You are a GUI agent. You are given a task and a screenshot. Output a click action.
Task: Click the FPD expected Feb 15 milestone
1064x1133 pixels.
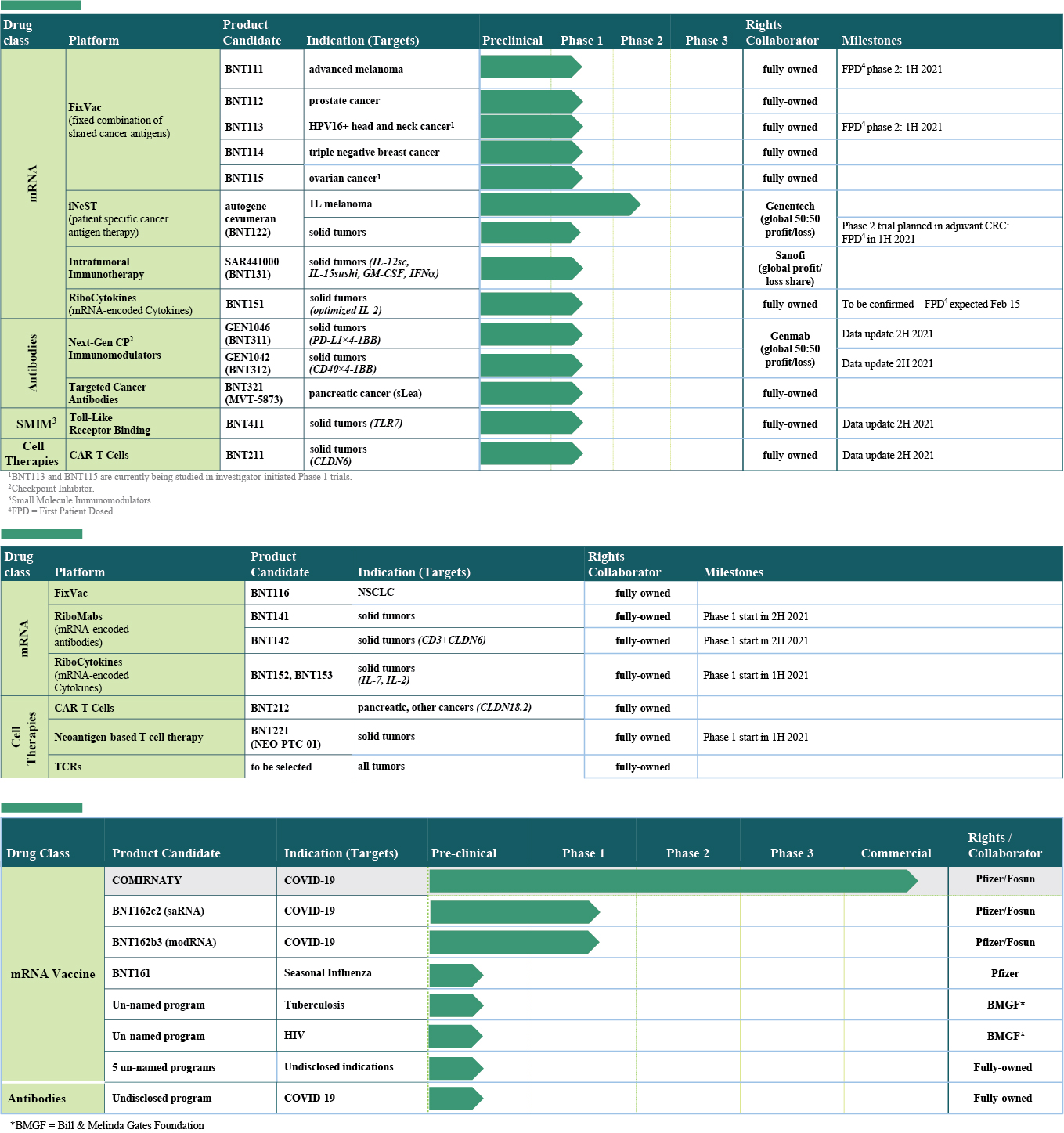[x=931, y=305]
